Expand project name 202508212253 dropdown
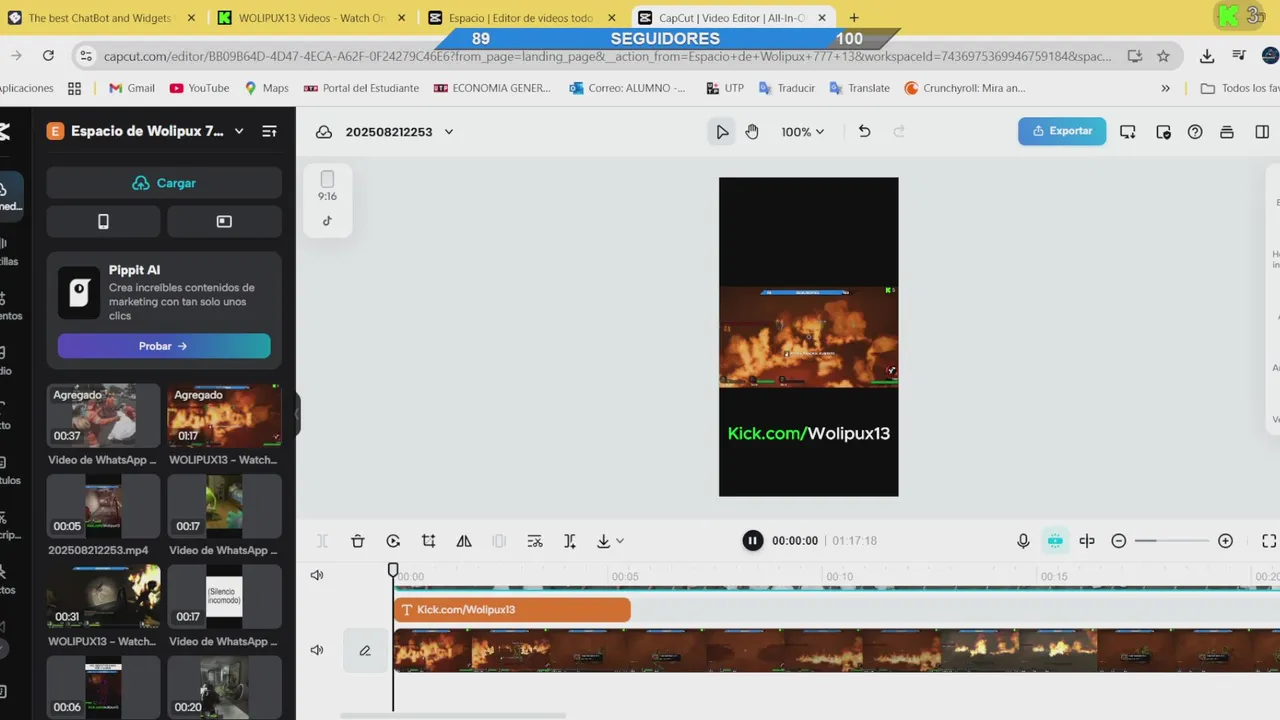Image resolution: width=1280 pixels, height=720 pixels. (449, 132)
